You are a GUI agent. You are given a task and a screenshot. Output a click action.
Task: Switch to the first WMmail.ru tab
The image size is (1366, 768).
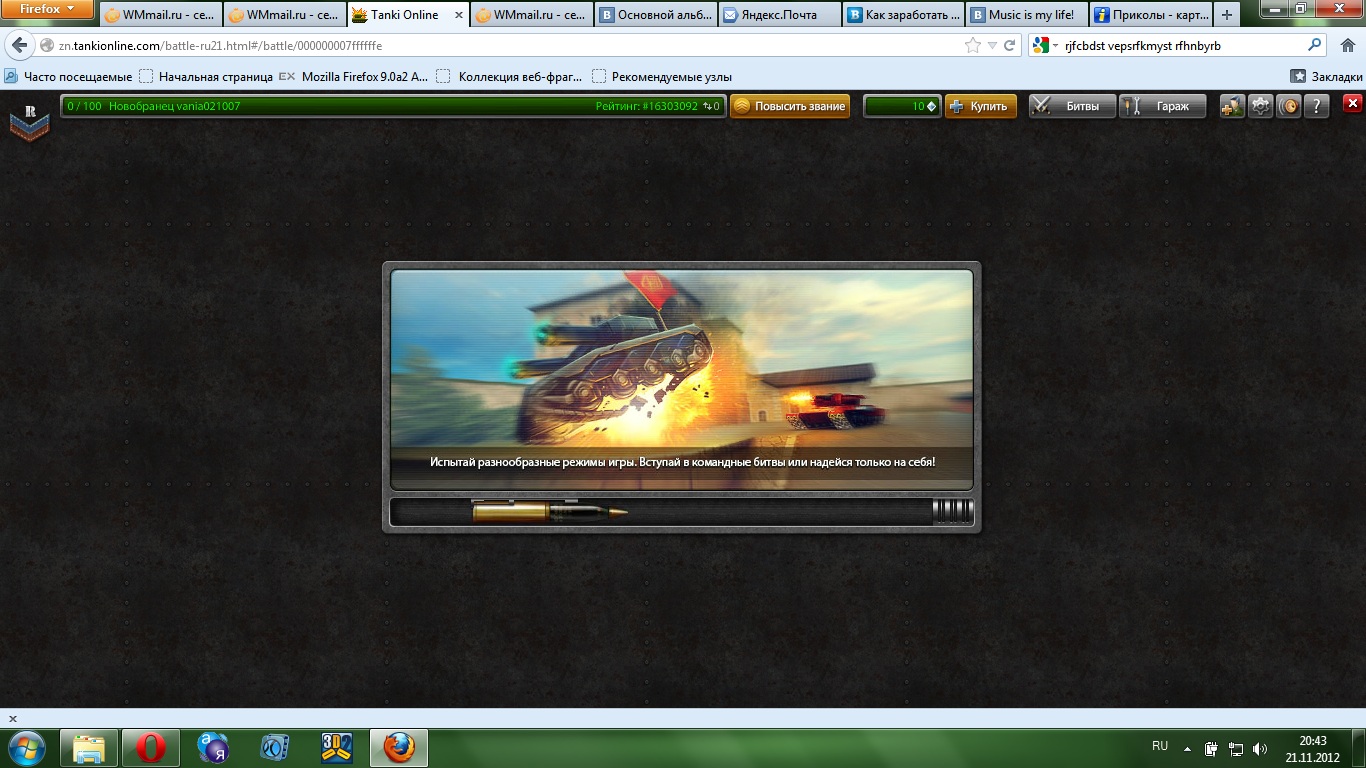pyautogui.click(x=162, y=15)
